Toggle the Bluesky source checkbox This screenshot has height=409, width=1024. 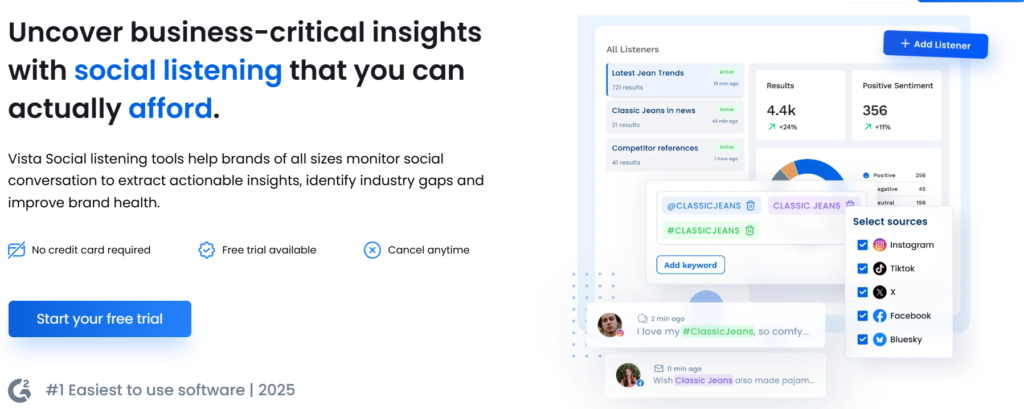click(863, 339)
